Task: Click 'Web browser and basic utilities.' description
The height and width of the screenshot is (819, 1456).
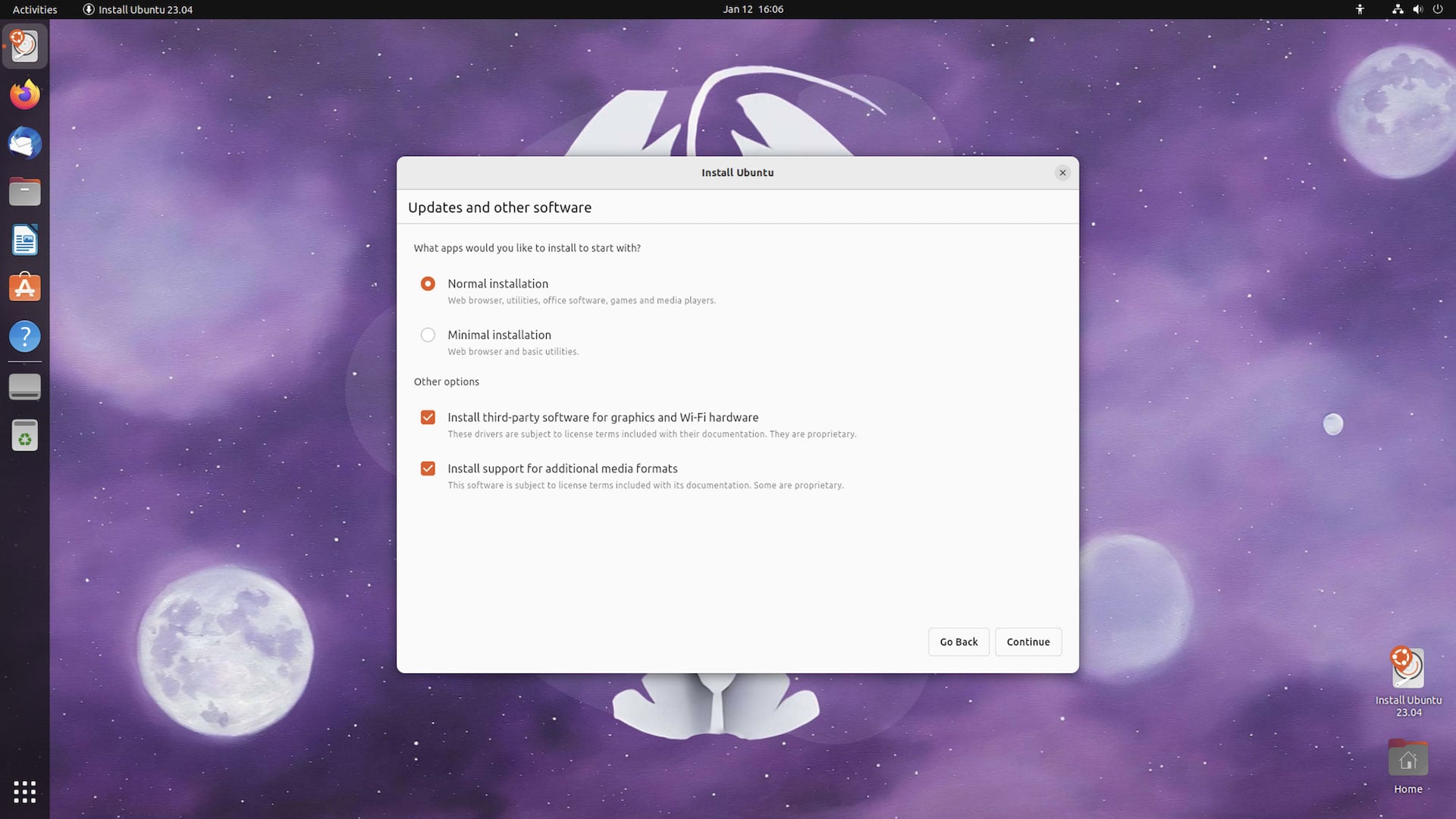Action: pyautogui.click(x=513, y=351)
